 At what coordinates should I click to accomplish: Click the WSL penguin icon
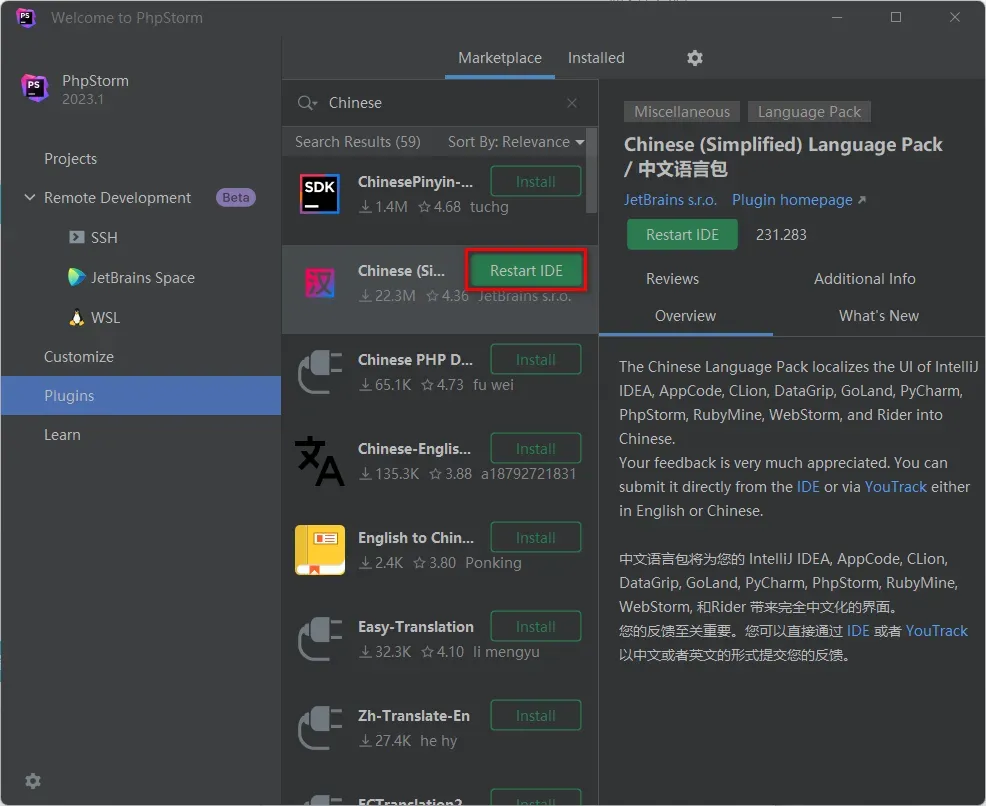[76, 317]
